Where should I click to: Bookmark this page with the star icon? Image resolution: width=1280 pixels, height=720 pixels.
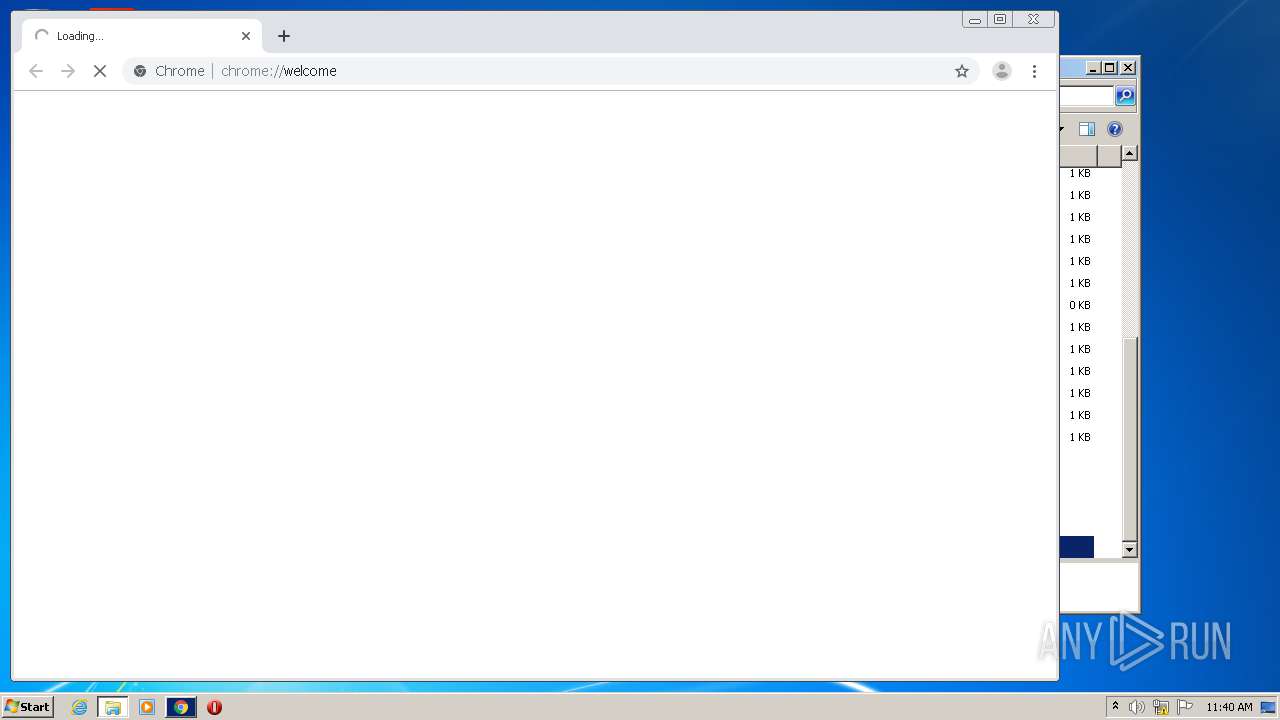(962, 71)
